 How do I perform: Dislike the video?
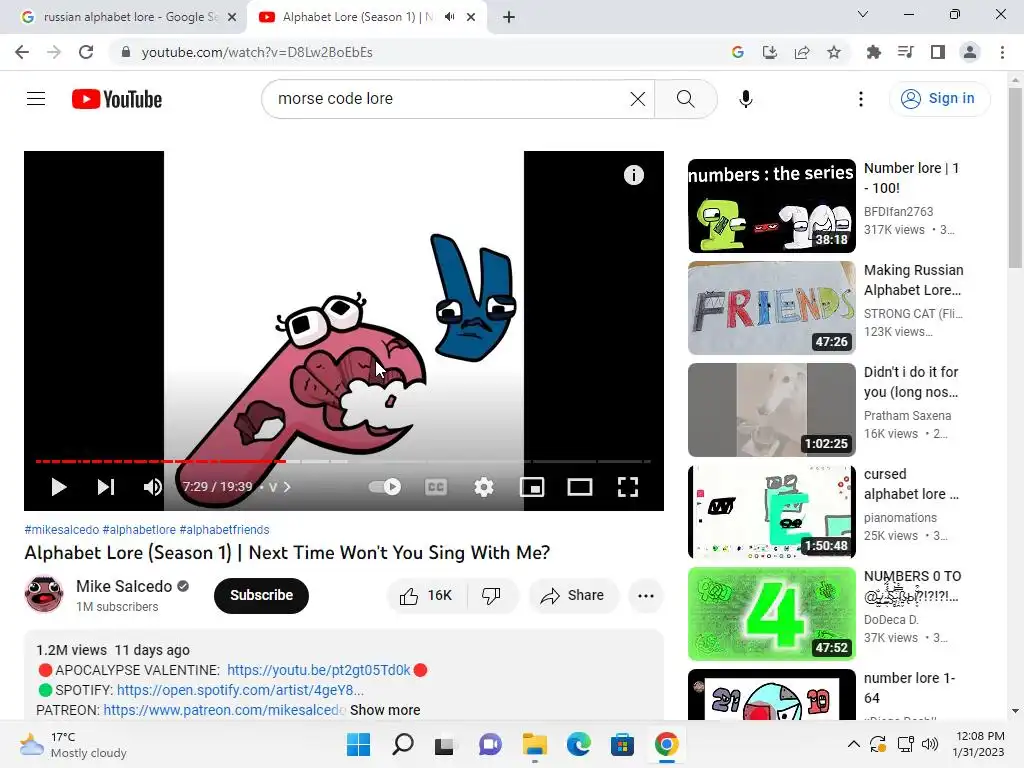point(491,596)
